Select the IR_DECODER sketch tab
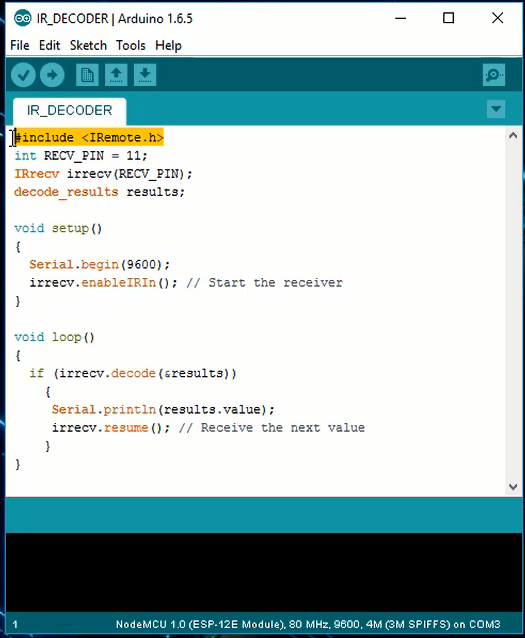Image resolution: width=525 pixels, height=638 pixels. (x=70, y=110)
